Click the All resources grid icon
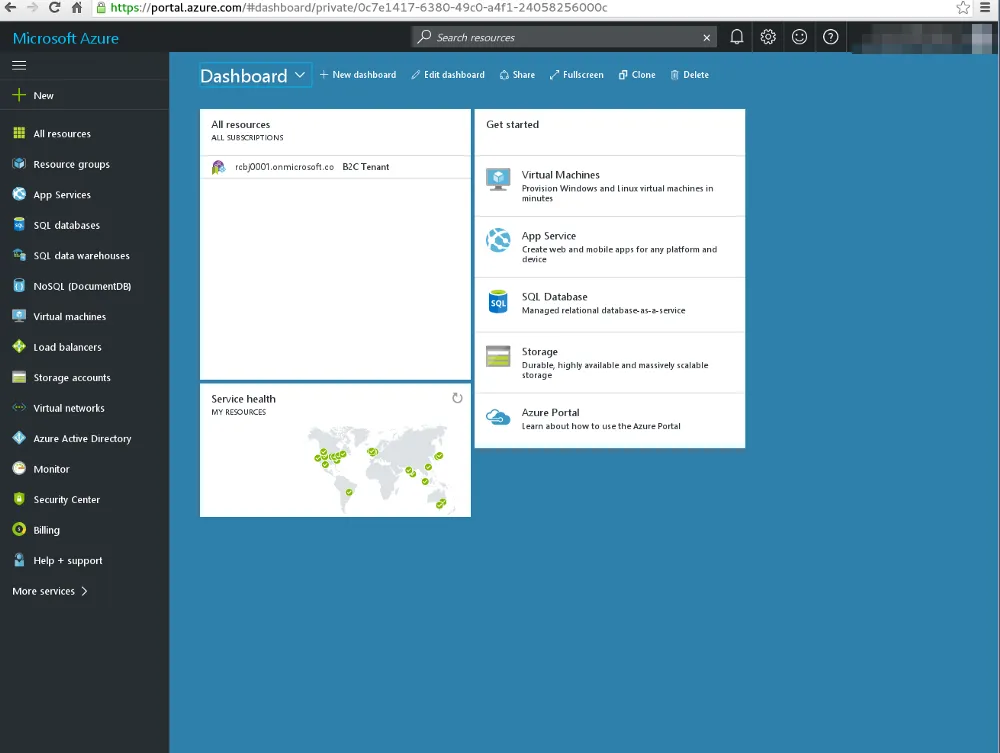This screenshot has width=1000, height=753. 19,133
